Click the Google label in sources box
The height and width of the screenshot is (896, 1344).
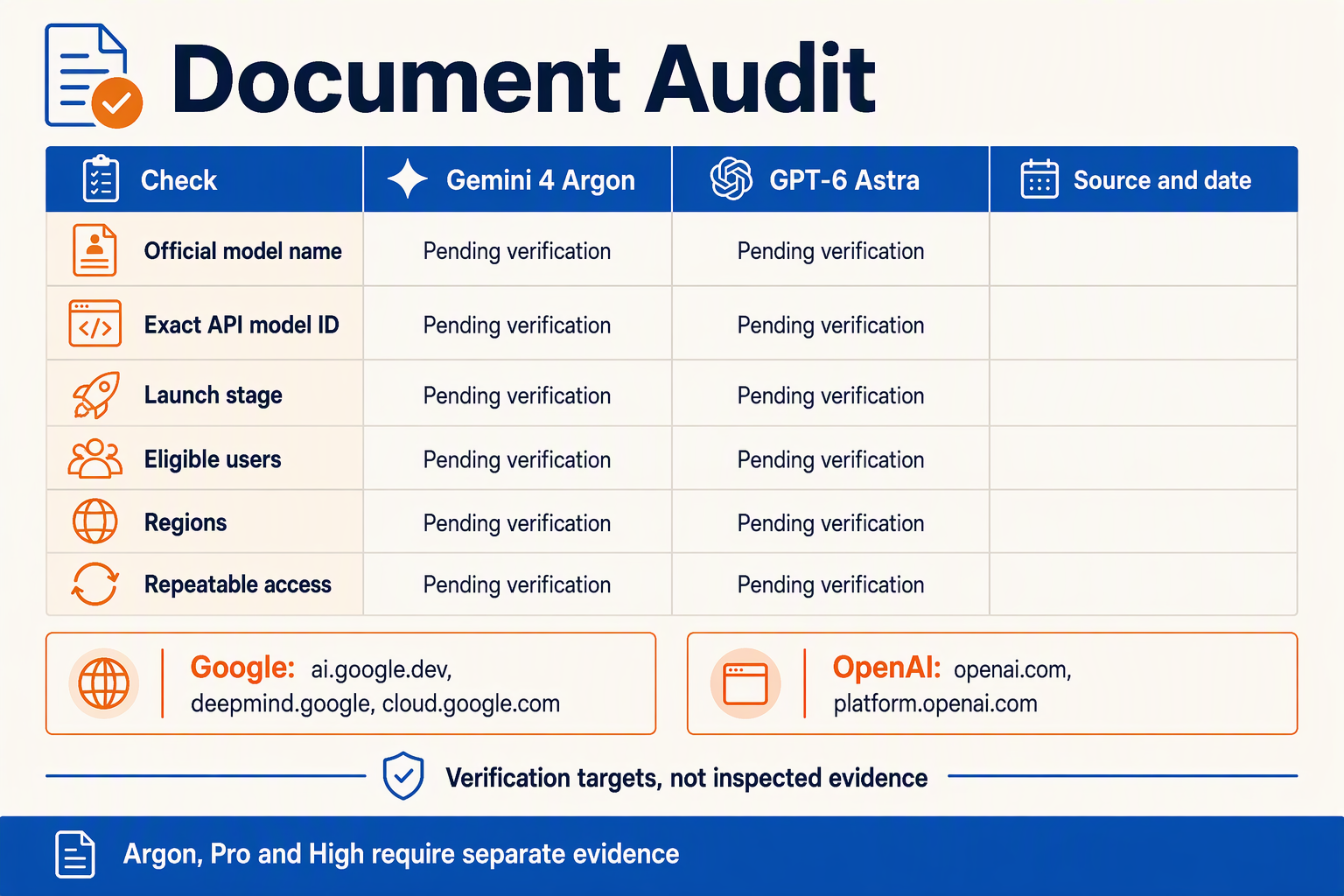tap(242, 667)
